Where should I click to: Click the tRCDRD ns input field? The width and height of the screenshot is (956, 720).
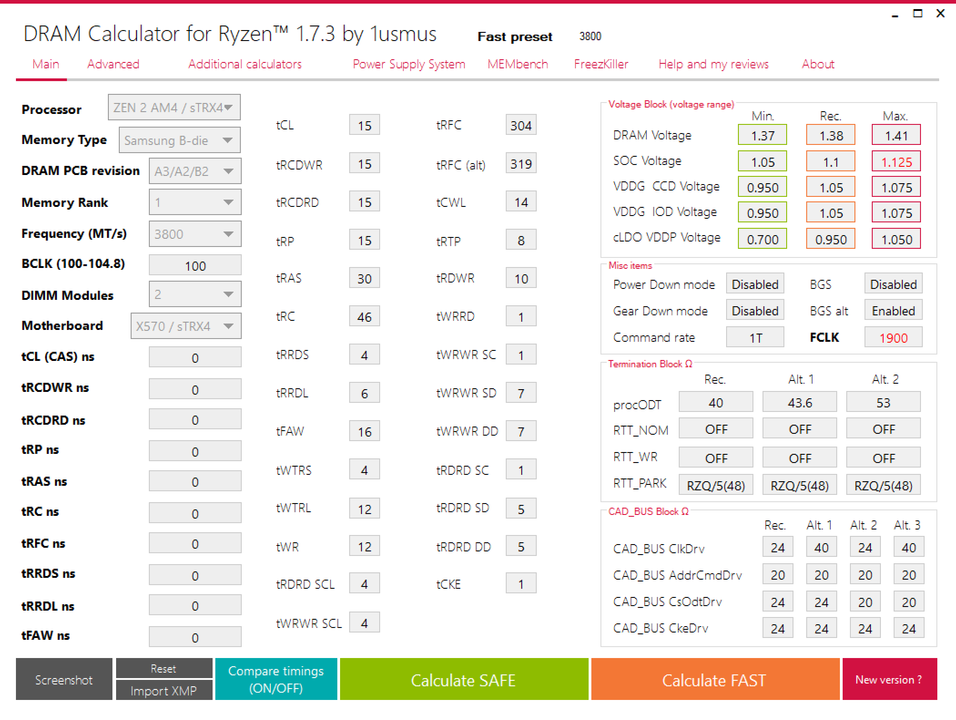click(x=195, y=420)
